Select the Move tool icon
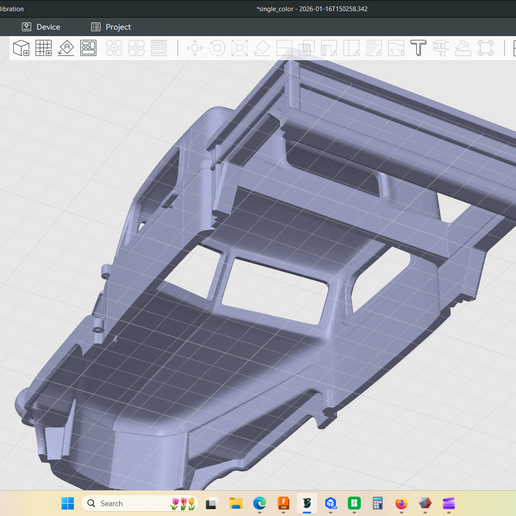Viewport: 516px width, 516px height. coord(195,48)
